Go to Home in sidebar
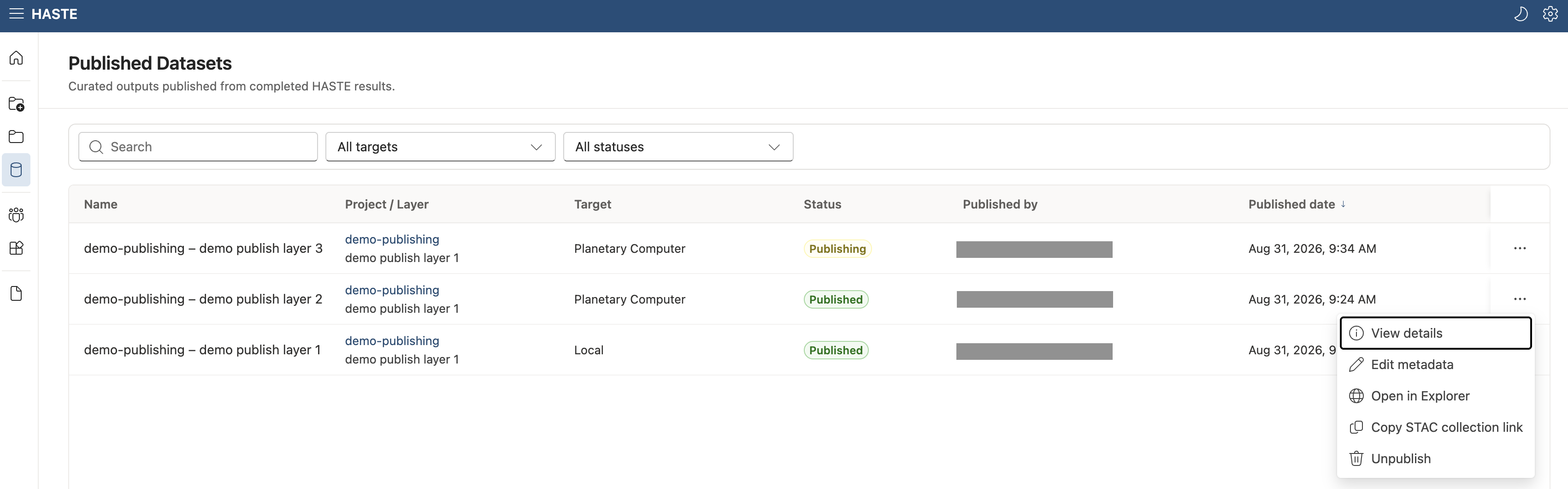Image resolution: width=1568 pixels, height=489 pixels. 17,58
